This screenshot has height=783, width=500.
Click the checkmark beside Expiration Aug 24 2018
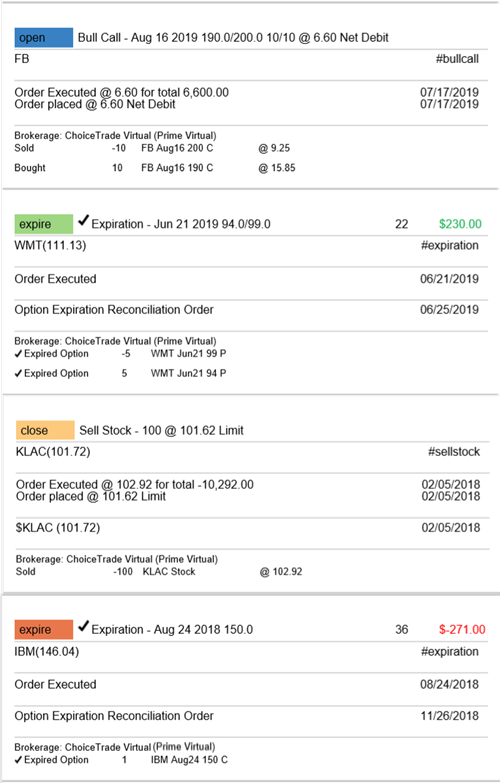pyautogui.click(x=83, y=625)
